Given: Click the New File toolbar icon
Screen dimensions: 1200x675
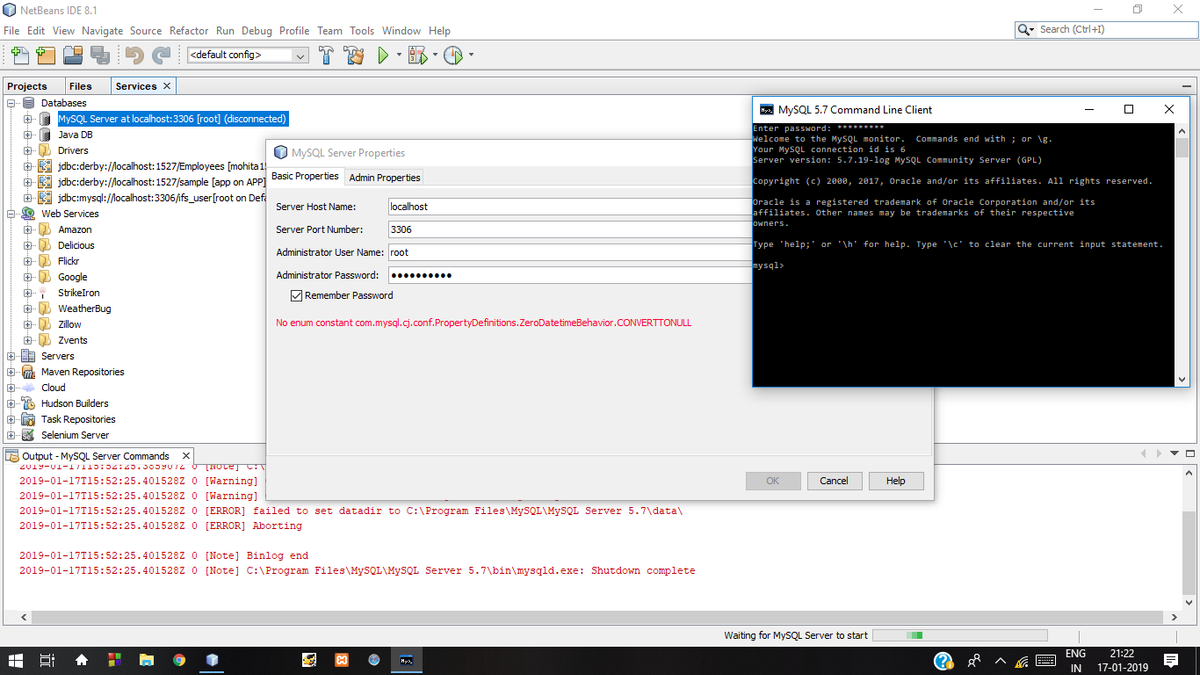Looking at the screenshot, I should click(x=19, y=54).
